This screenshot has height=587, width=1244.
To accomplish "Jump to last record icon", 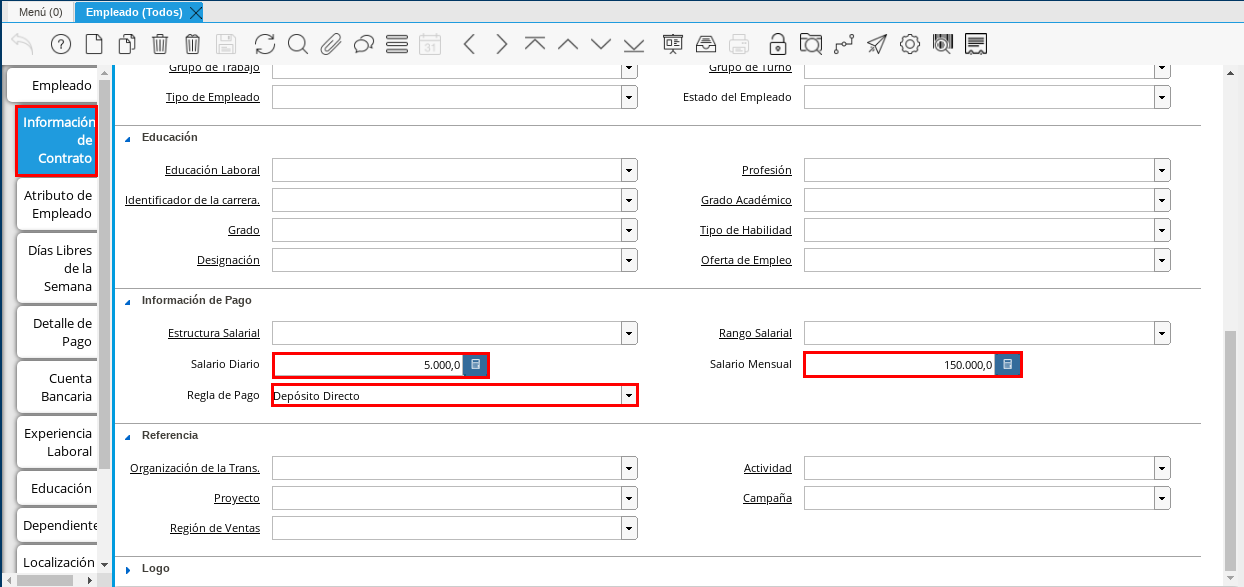I will [634, 44].
